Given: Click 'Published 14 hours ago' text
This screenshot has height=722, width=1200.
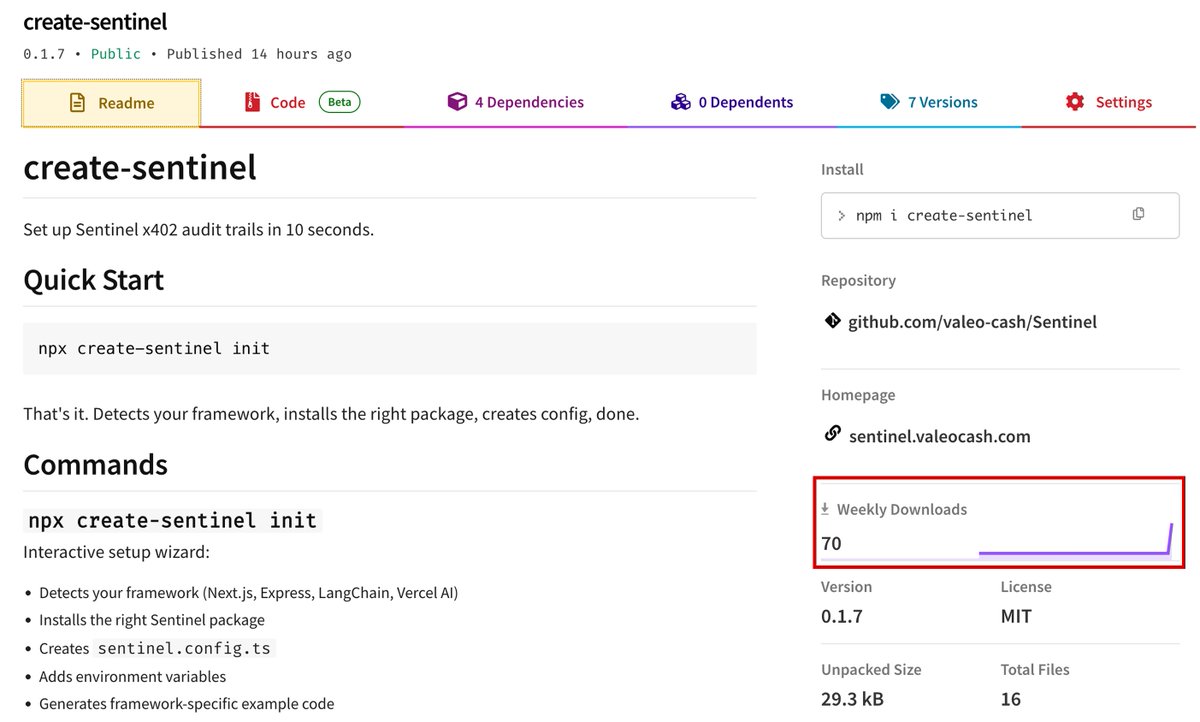Looking at the screenshot, I should [259, 54].
